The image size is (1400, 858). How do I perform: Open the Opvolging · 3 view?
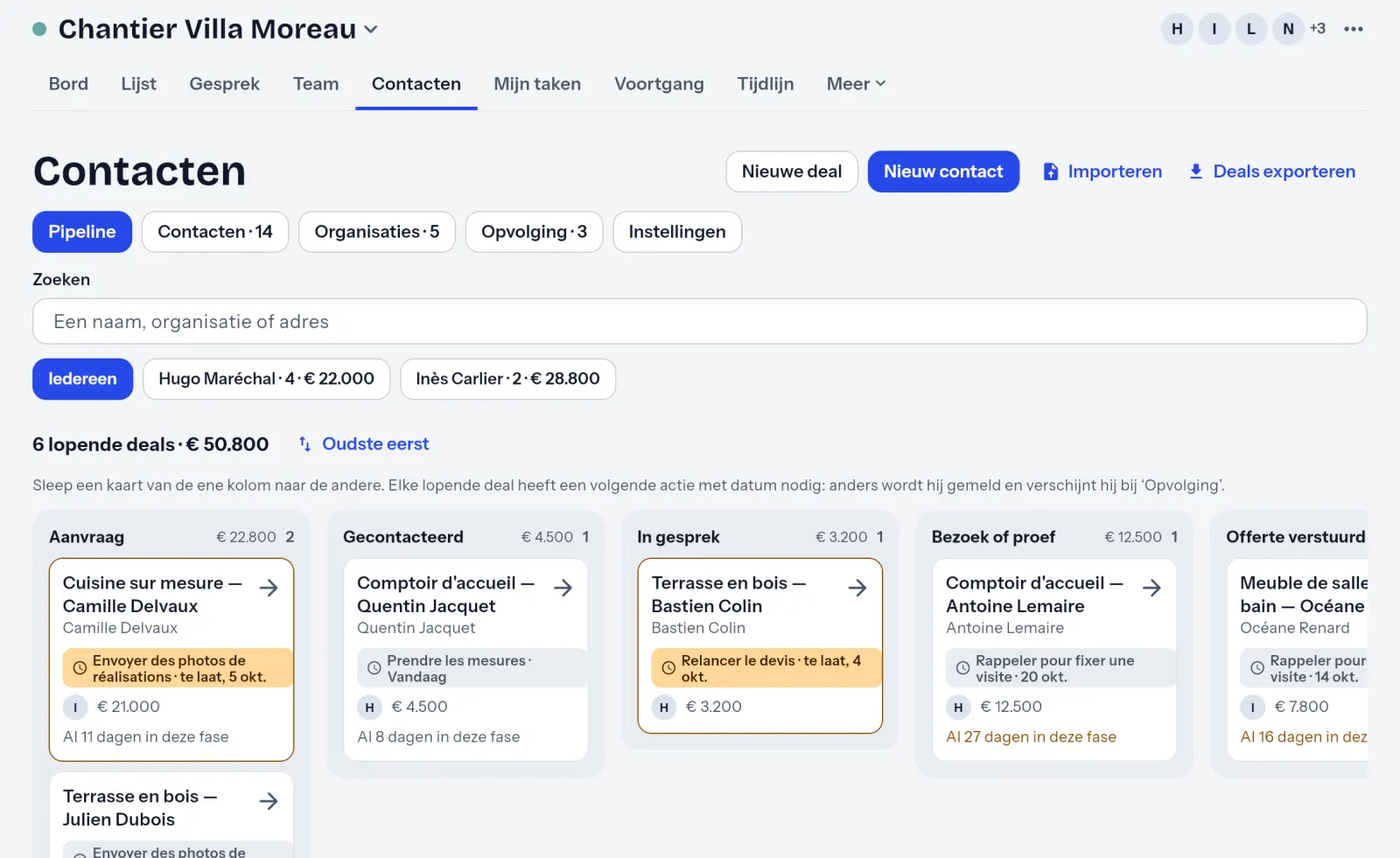[x=534, y=232]
